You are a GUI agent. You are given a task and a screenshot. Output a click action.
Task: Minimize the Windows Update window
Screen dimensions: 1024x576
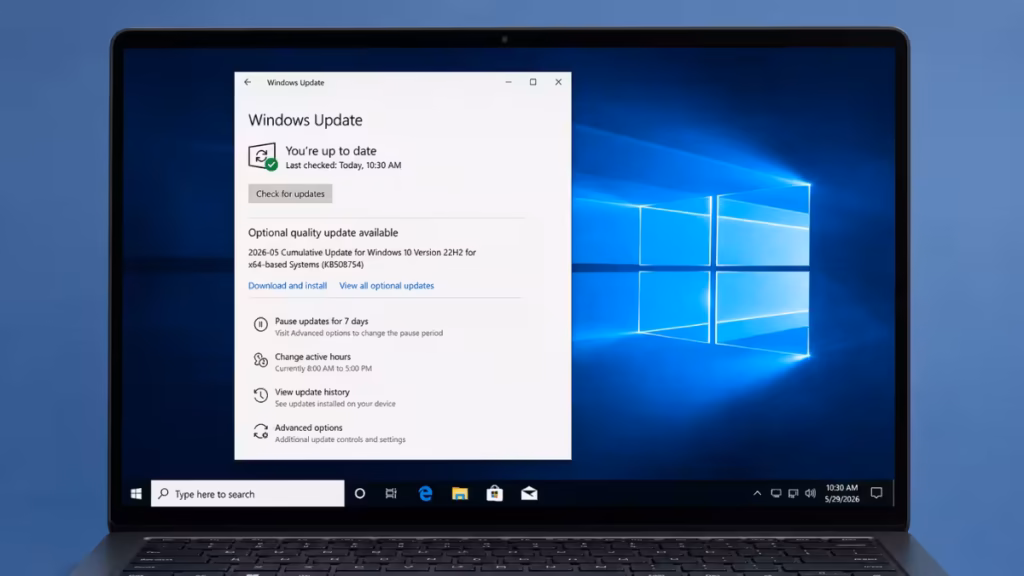508,82
